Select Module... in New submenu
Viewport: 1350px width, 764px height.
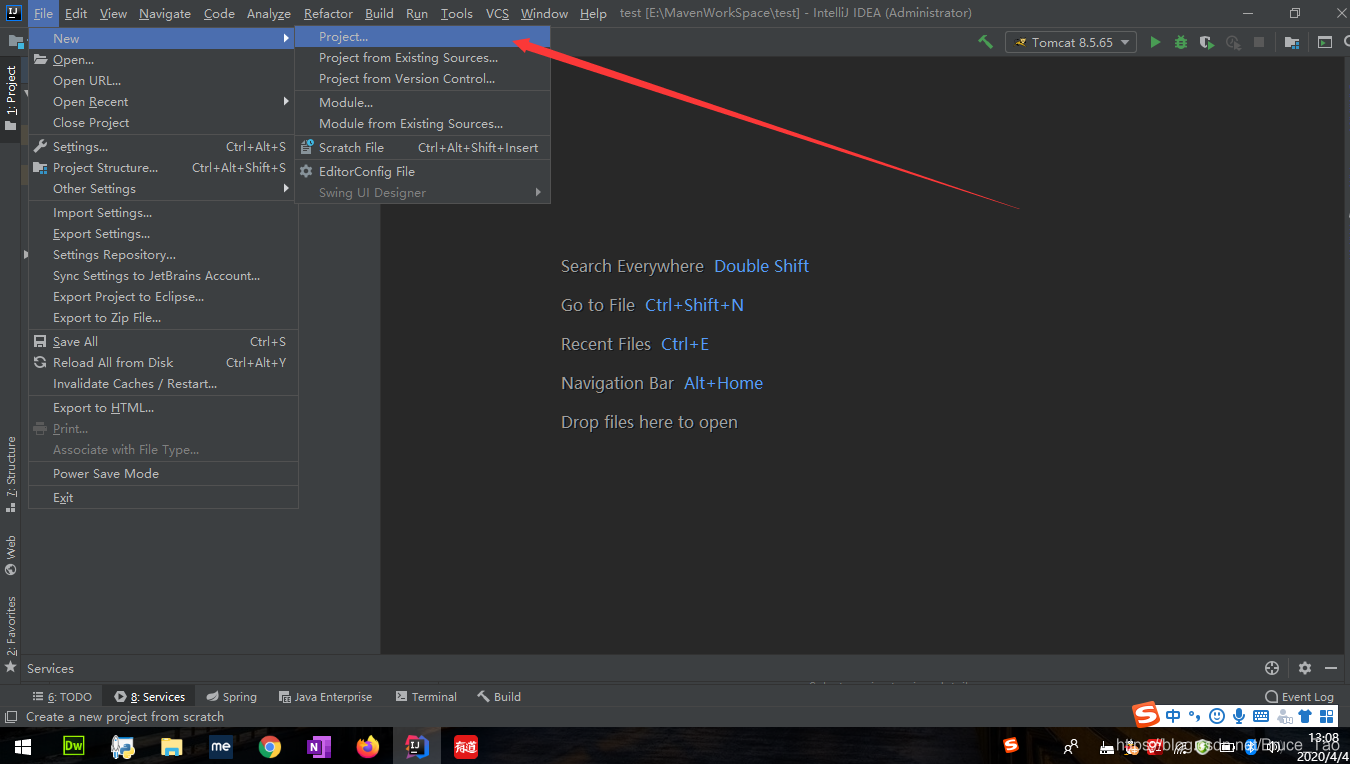(x=422, y=102)
